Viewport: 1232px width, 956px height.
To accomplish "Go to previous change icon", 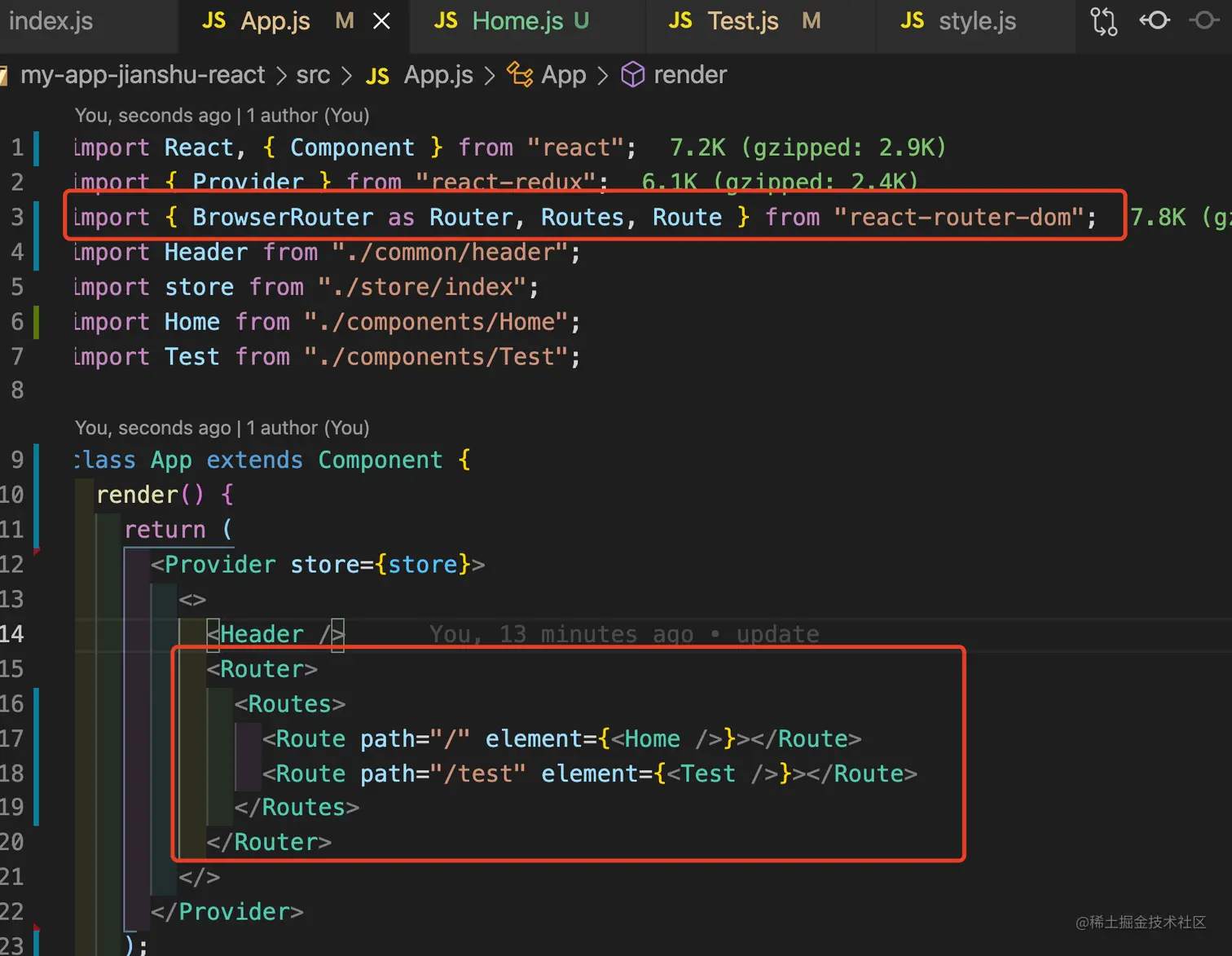I will (x=1155, y=20).
